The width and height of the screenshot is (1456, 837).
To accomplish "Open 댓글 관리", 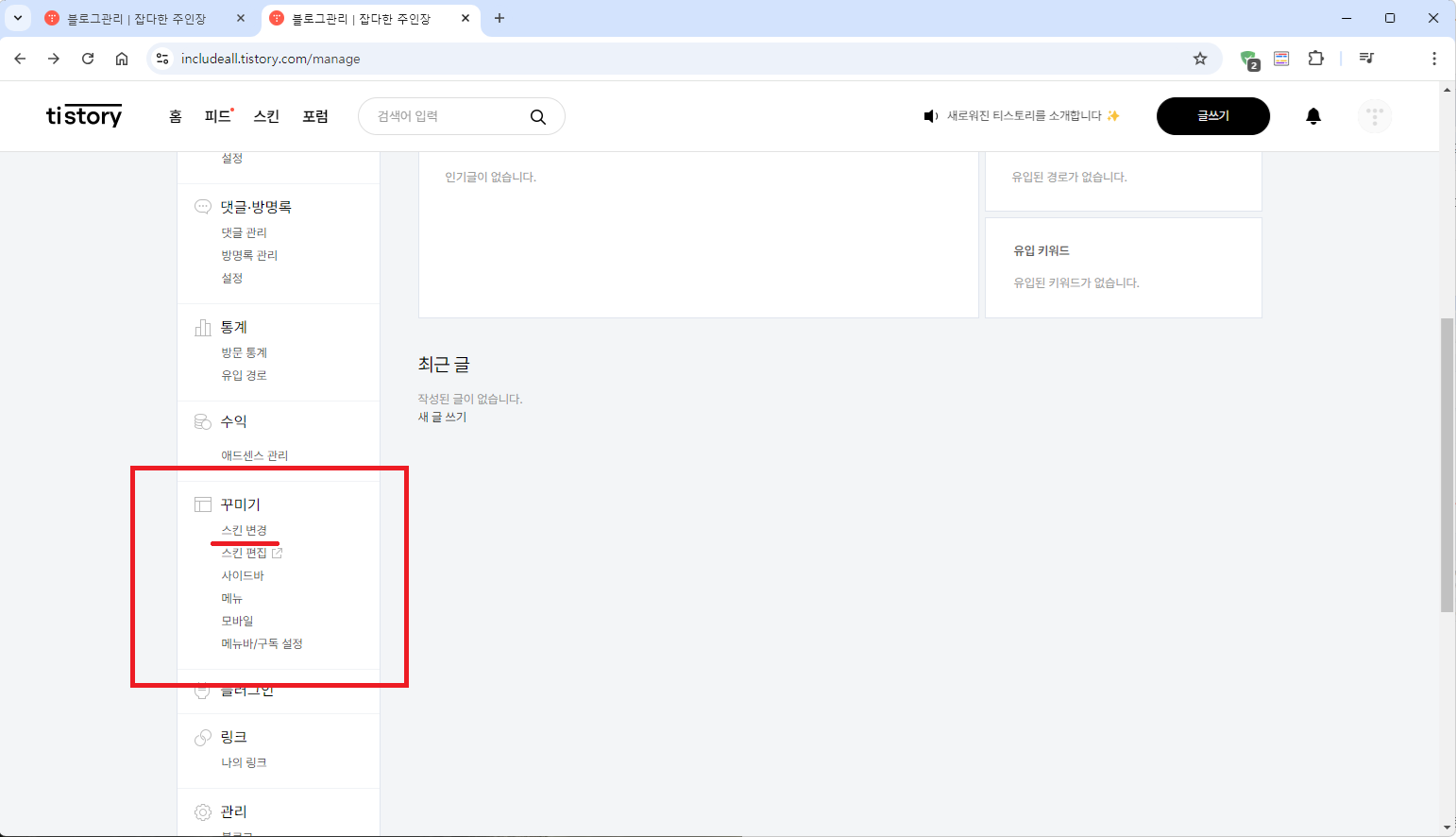I will click(245, 232).
